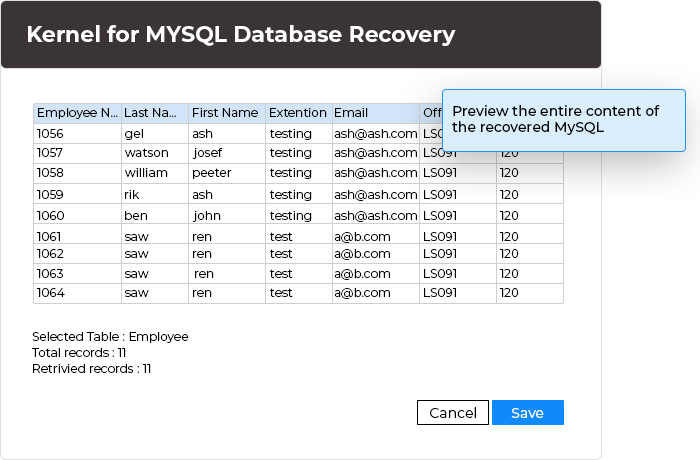Image resolution: width=700 pixels, height=460 pixels.
Task: Click 'ren' in row 1062
Action: click(x=227, y=254)
